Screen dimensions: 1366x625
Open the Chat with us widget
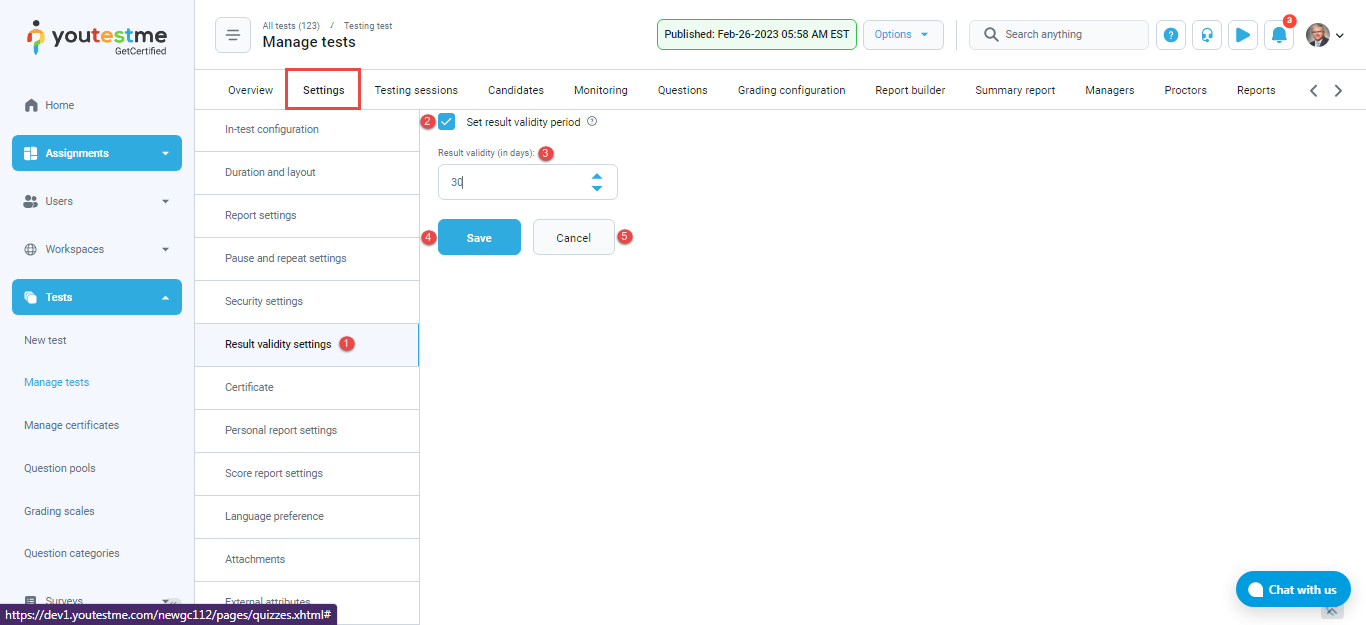pos(1293,589)
